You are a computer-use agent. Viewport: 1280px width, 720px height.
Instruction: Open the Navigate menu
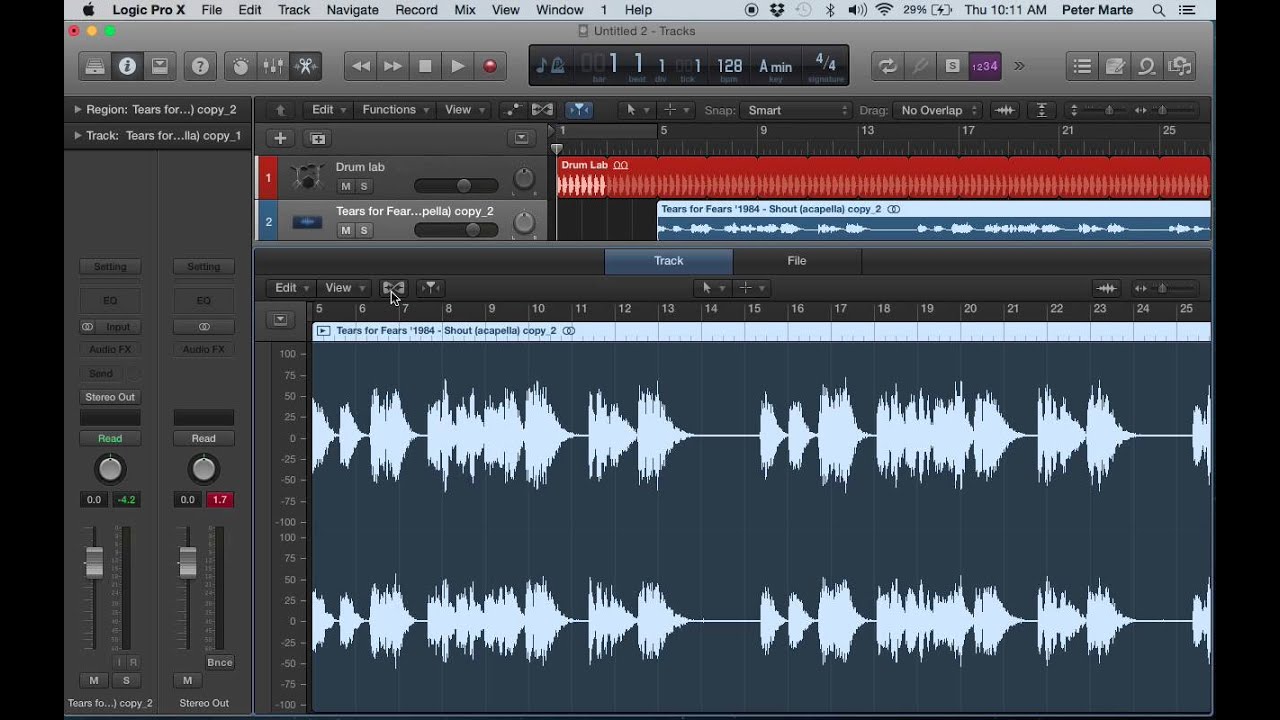[353, 10]
